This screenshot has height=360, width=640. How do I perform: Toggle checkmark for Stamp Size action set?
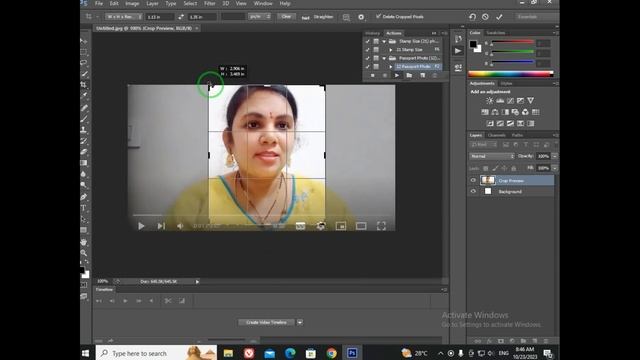[367, 41]
